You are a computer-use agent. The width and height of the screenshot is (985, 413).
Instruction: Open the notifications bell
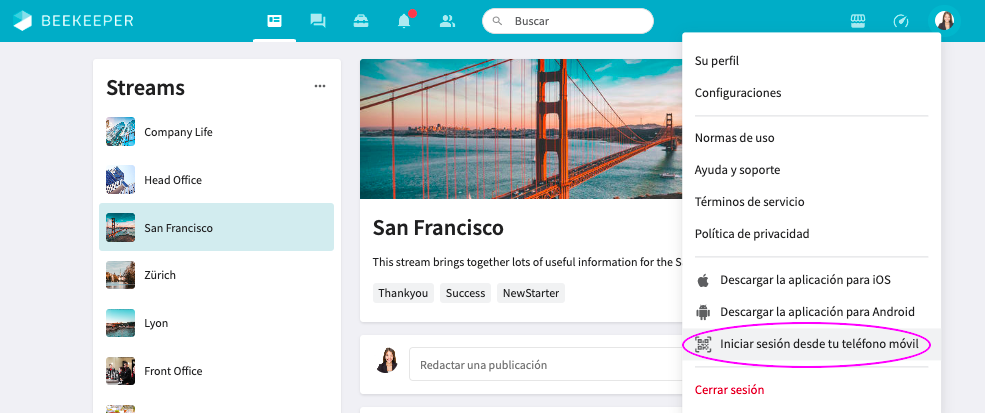click(x=404, y=21)
